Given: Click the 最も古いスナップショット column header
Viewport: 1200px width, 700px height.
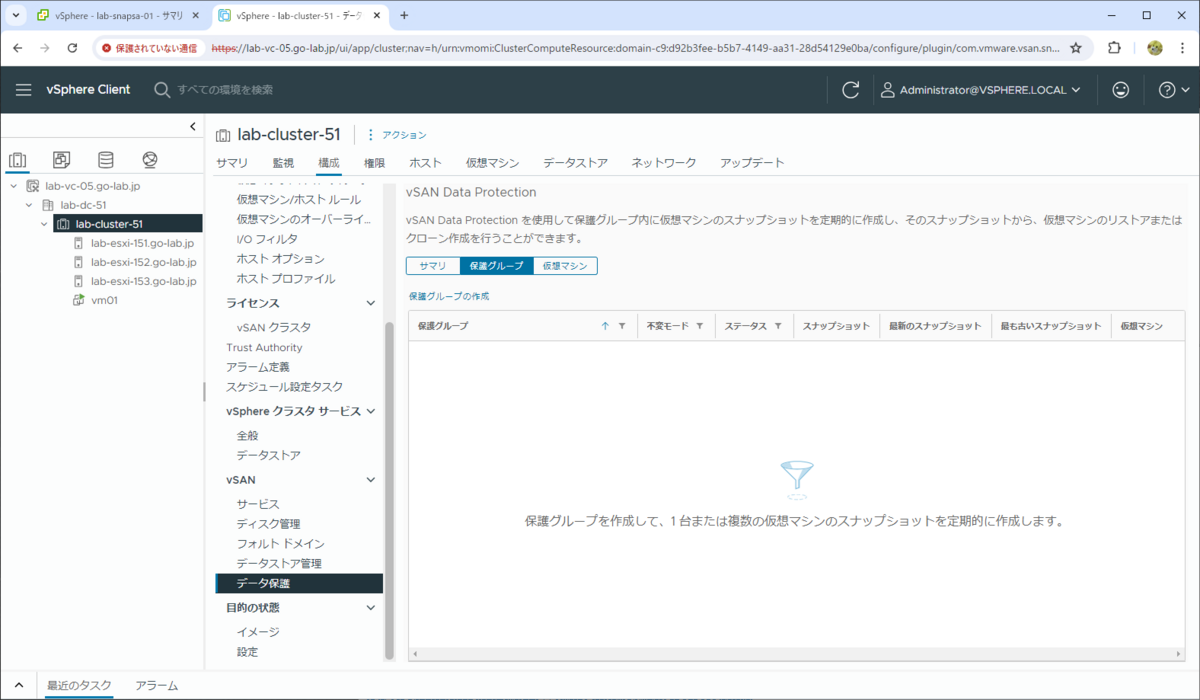Looking at the screenshot, I should (x=1051, y=326).
